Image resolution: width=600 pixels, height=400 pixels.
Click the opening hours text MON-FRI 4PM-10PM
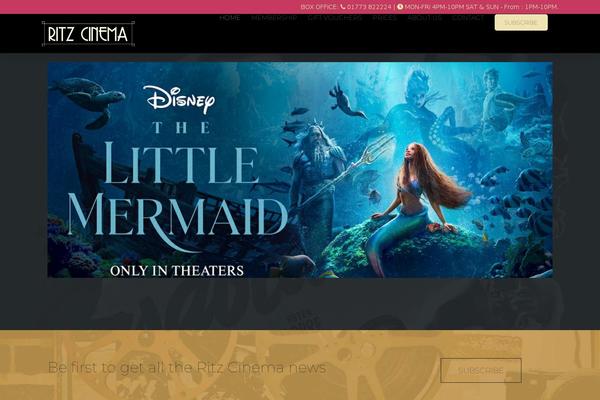coord(434,7)
